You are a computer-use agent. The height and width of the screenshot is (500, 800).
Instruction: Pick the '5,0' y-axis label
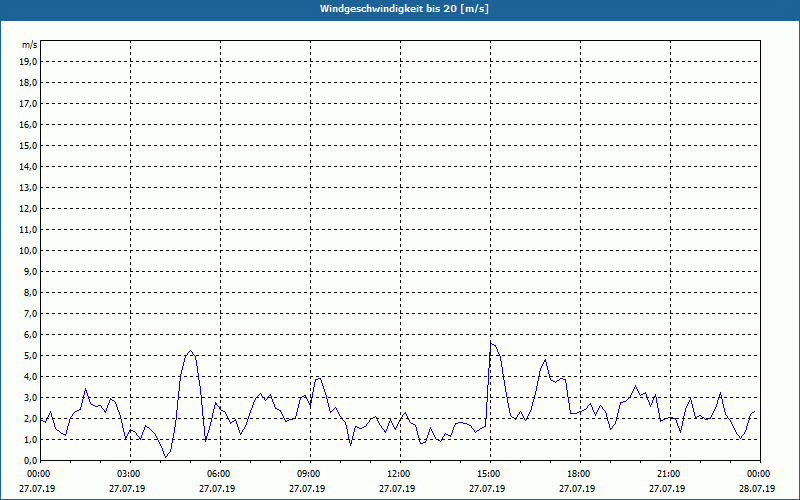tap(30, 356)
